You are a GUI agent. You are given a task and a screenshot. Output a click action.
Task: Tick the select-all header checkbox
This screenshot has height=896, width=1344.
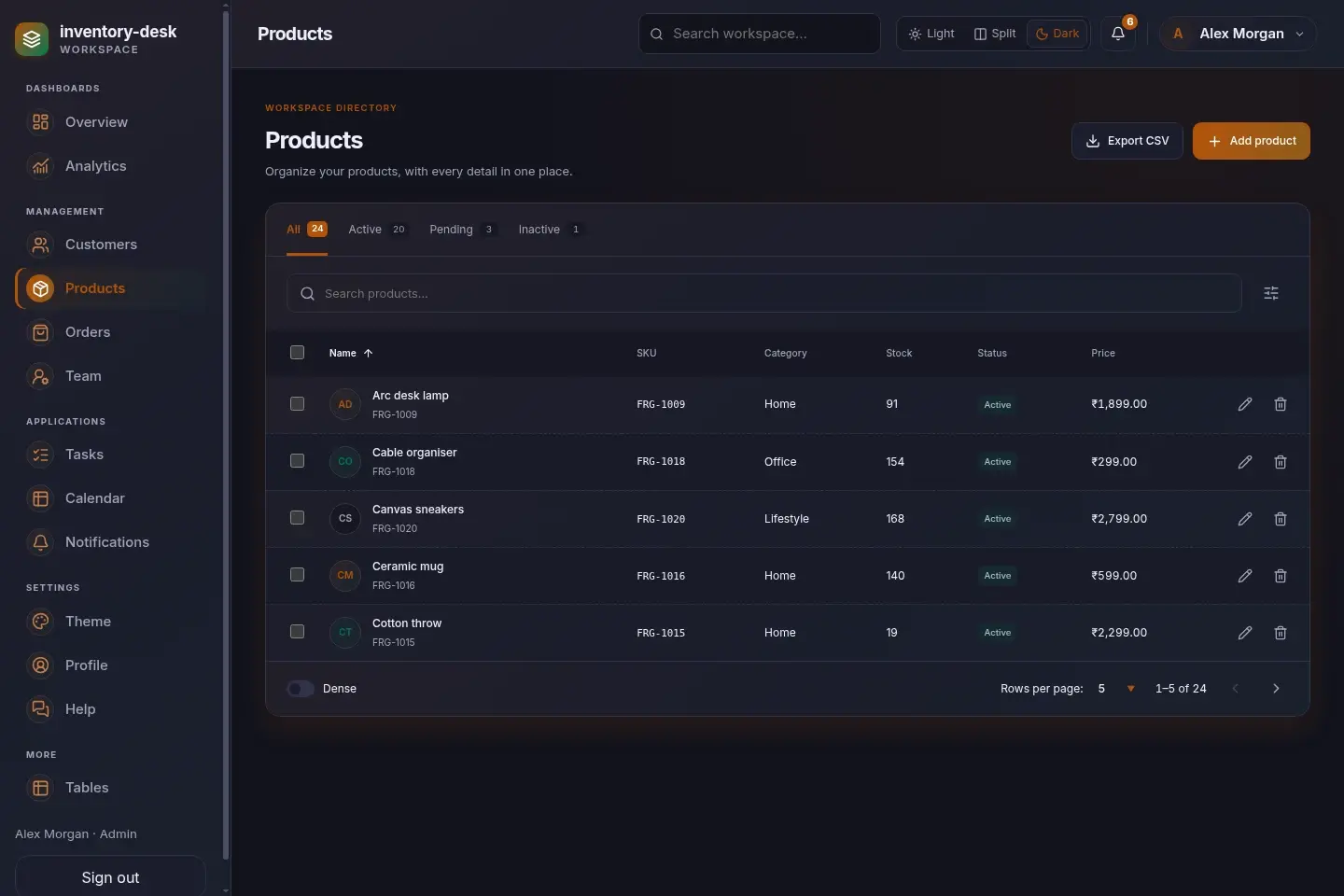click(x=297, y=353)
